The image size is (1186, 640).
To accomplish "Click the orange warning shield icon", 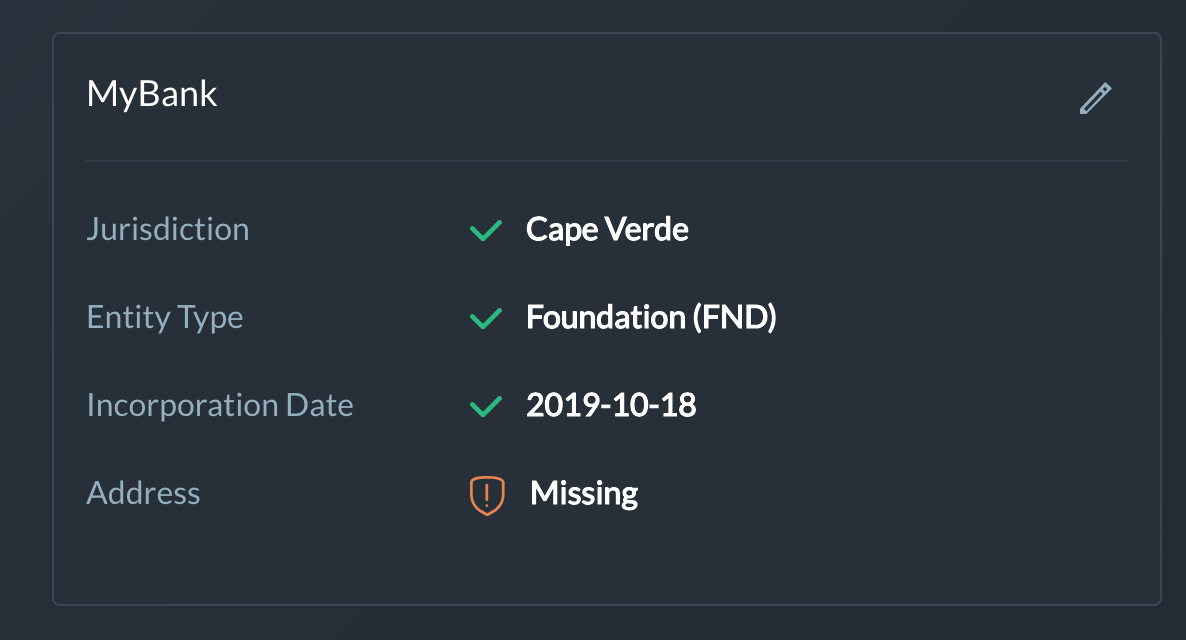I will [486, 494].
